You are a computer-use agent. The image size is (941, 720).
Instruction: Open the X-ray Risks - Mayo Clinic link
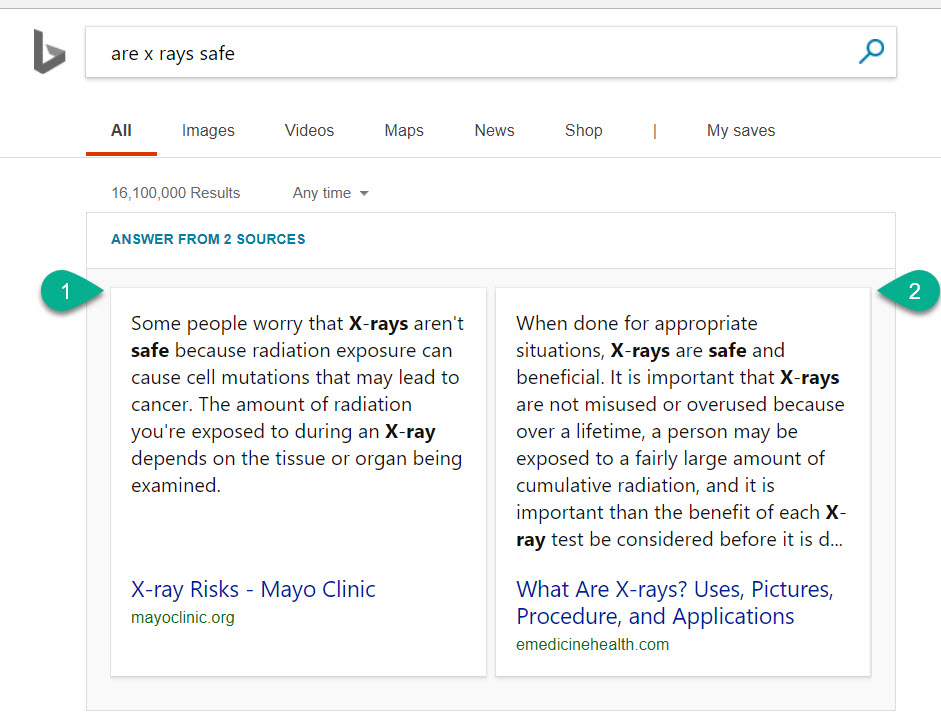pyautogui.click(x=253, y=589)
